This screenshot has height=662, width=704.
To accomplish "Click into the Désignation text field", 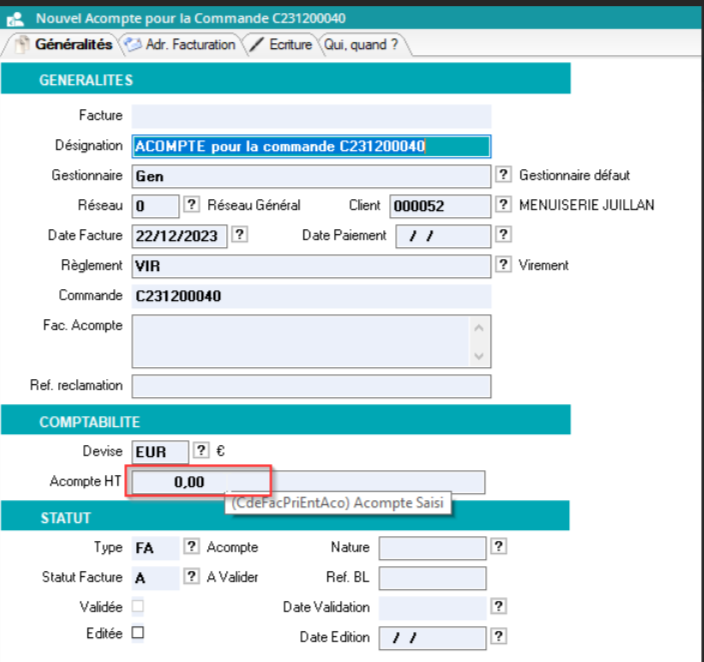I will 311,146.
